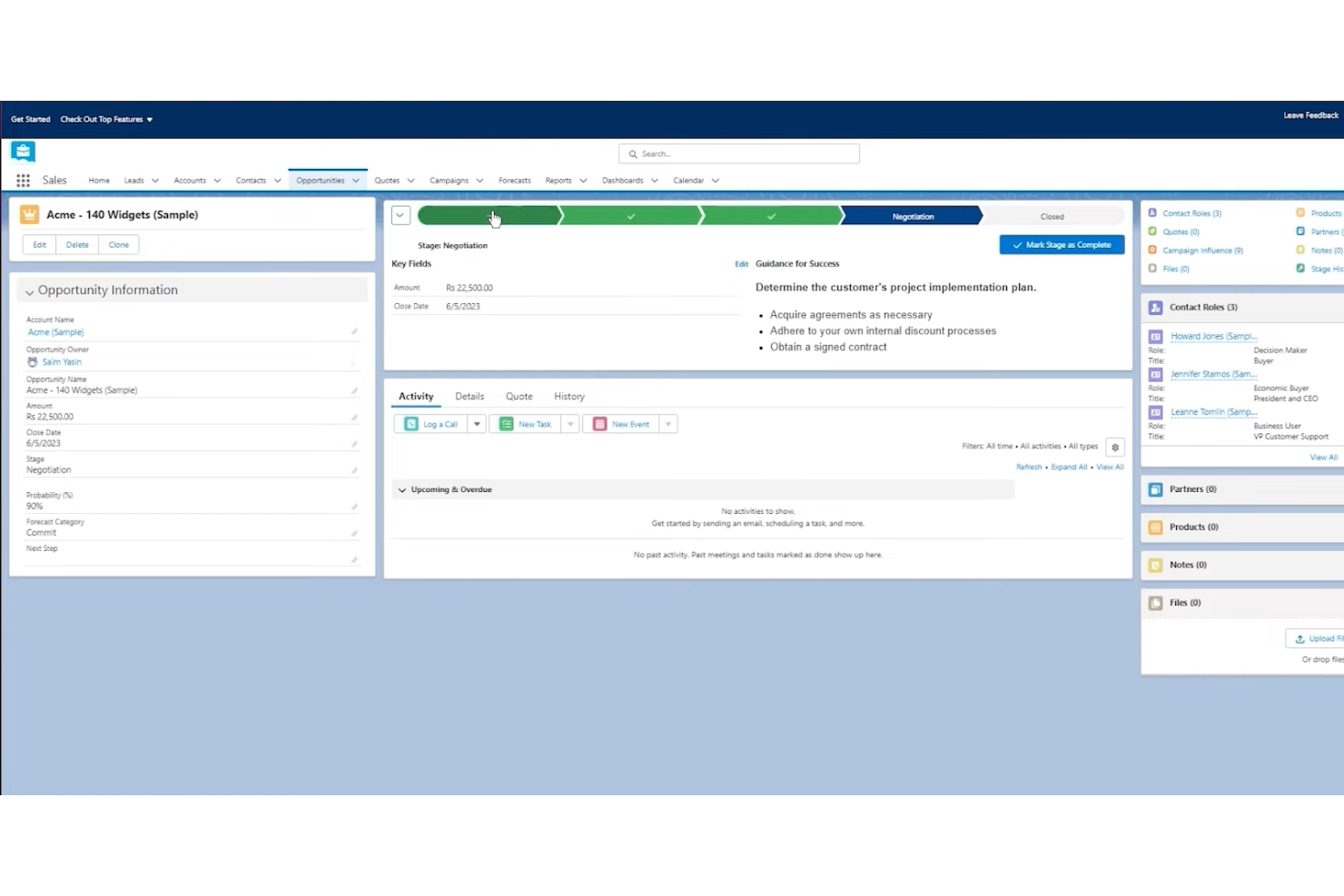The image size is (1344, 896).
Task: Click Mark Stage as Complete button
Action: point(1062,245)
